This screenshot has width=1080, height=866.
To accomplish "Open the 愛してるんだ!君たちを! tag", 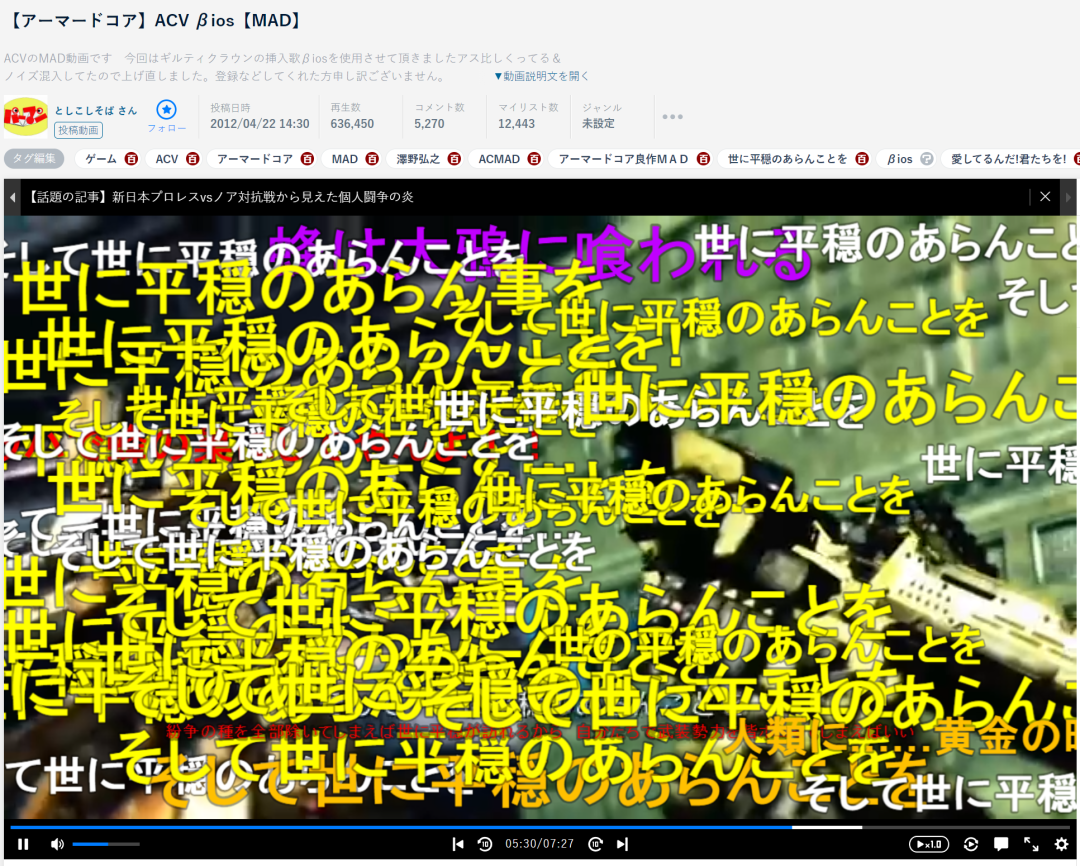I will (1009, 159).
